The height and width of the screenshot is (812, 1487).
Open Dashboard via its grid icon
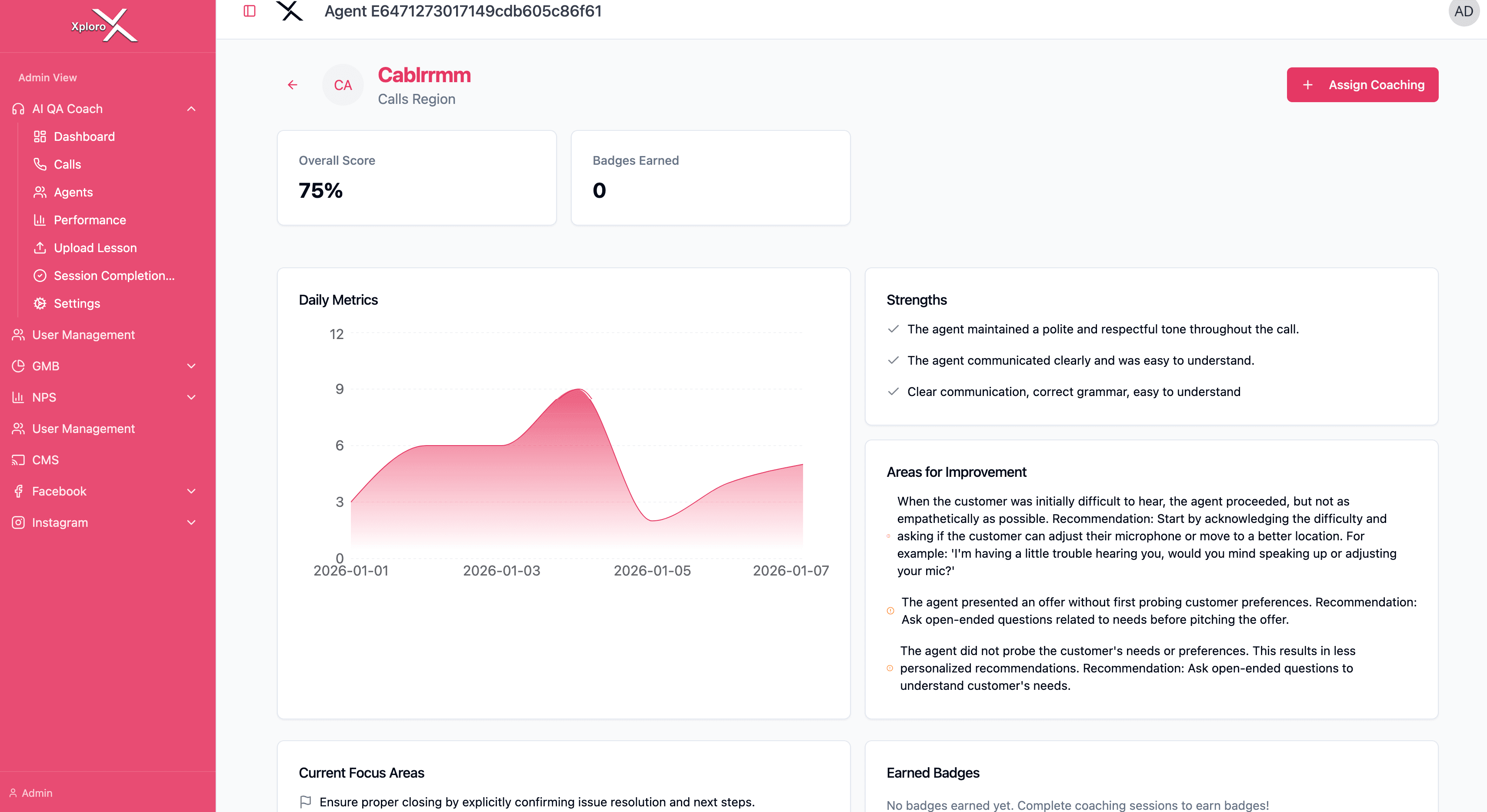pyautogui.click(x=39, y=136)
